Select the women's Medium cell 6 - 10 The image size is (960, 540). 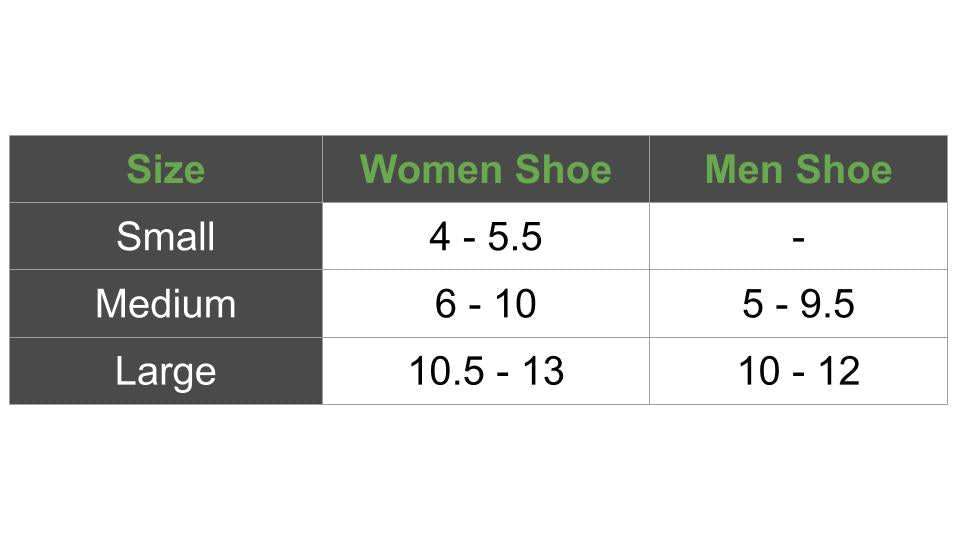coord(485,304)
